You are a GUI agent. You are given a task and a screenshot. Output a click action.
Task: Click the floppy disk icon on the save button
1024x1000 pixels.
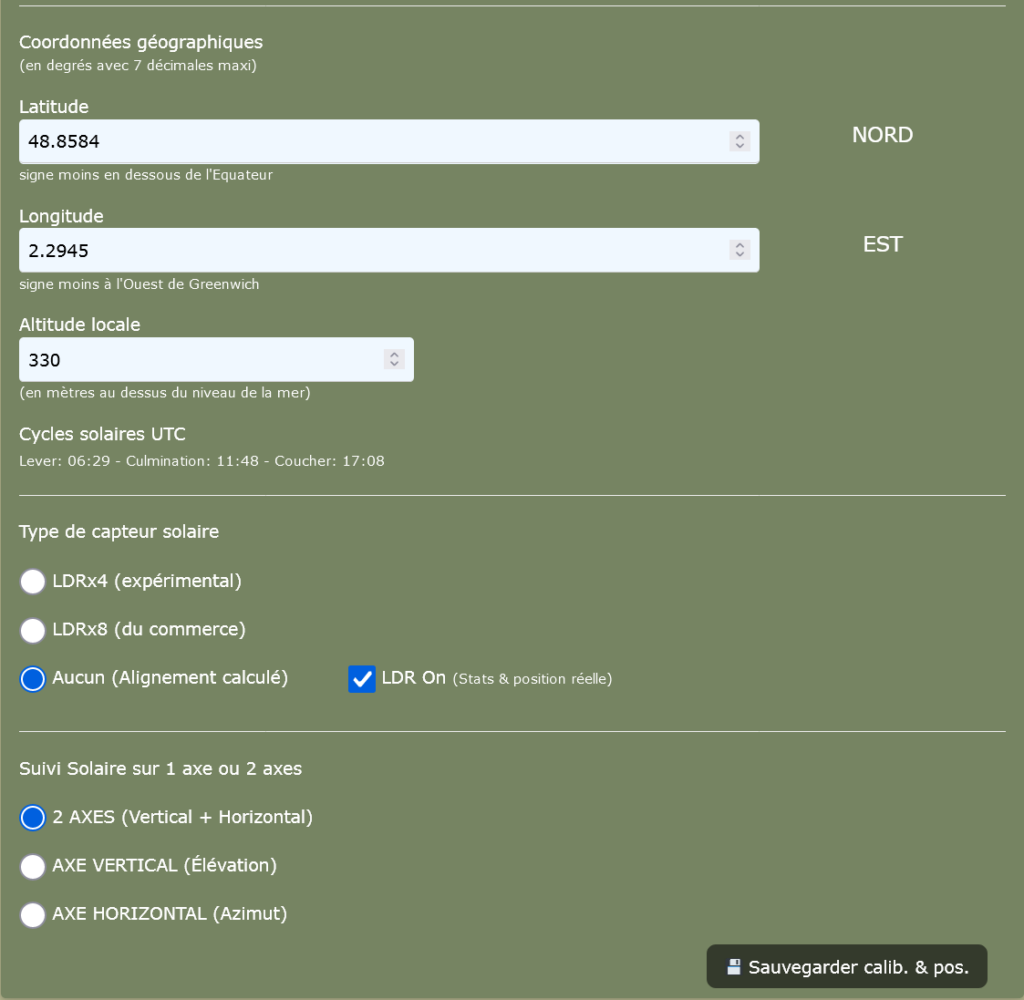734,967
